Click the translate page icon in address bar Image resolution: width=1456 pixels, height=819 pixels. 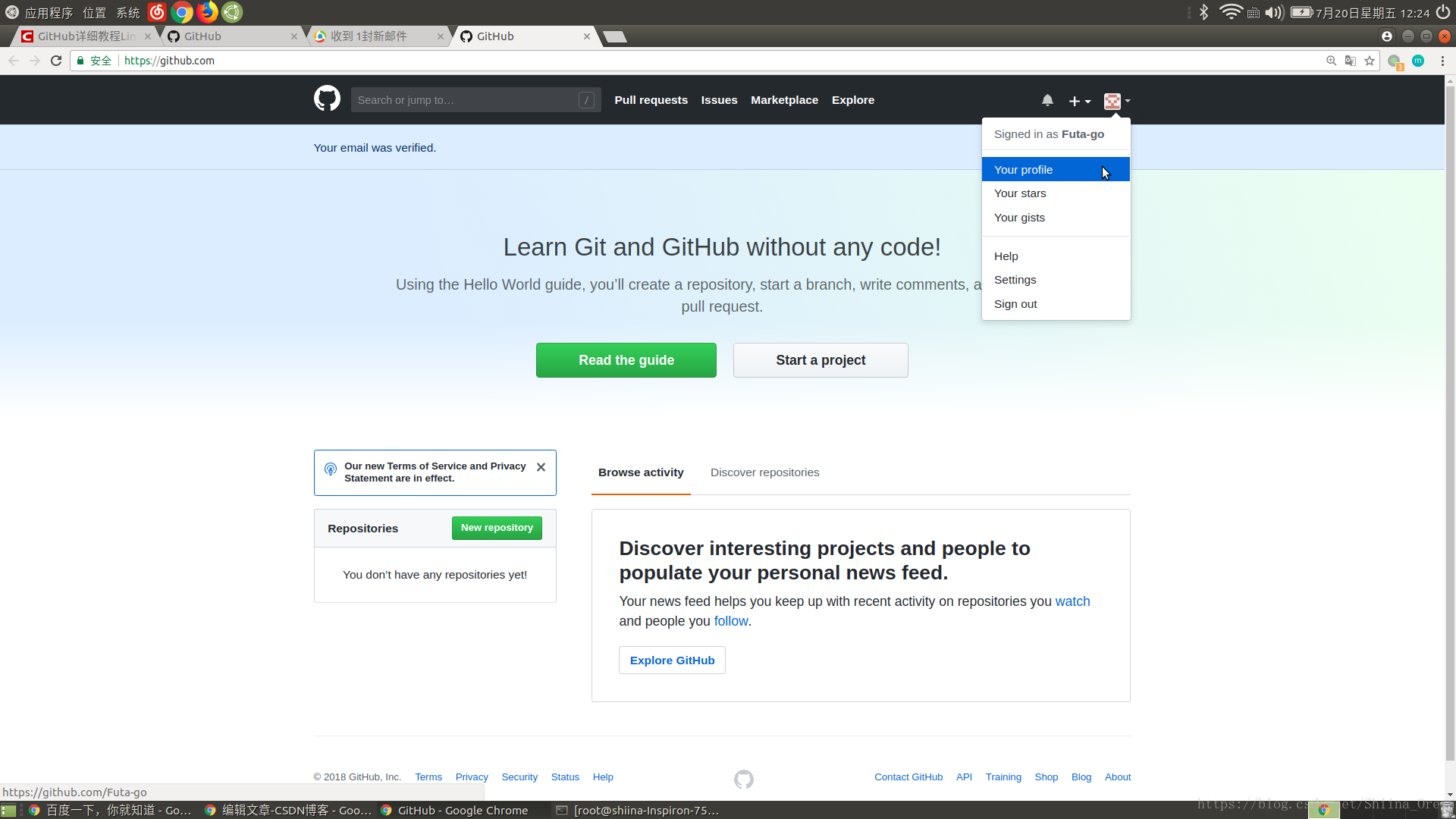1351,61
